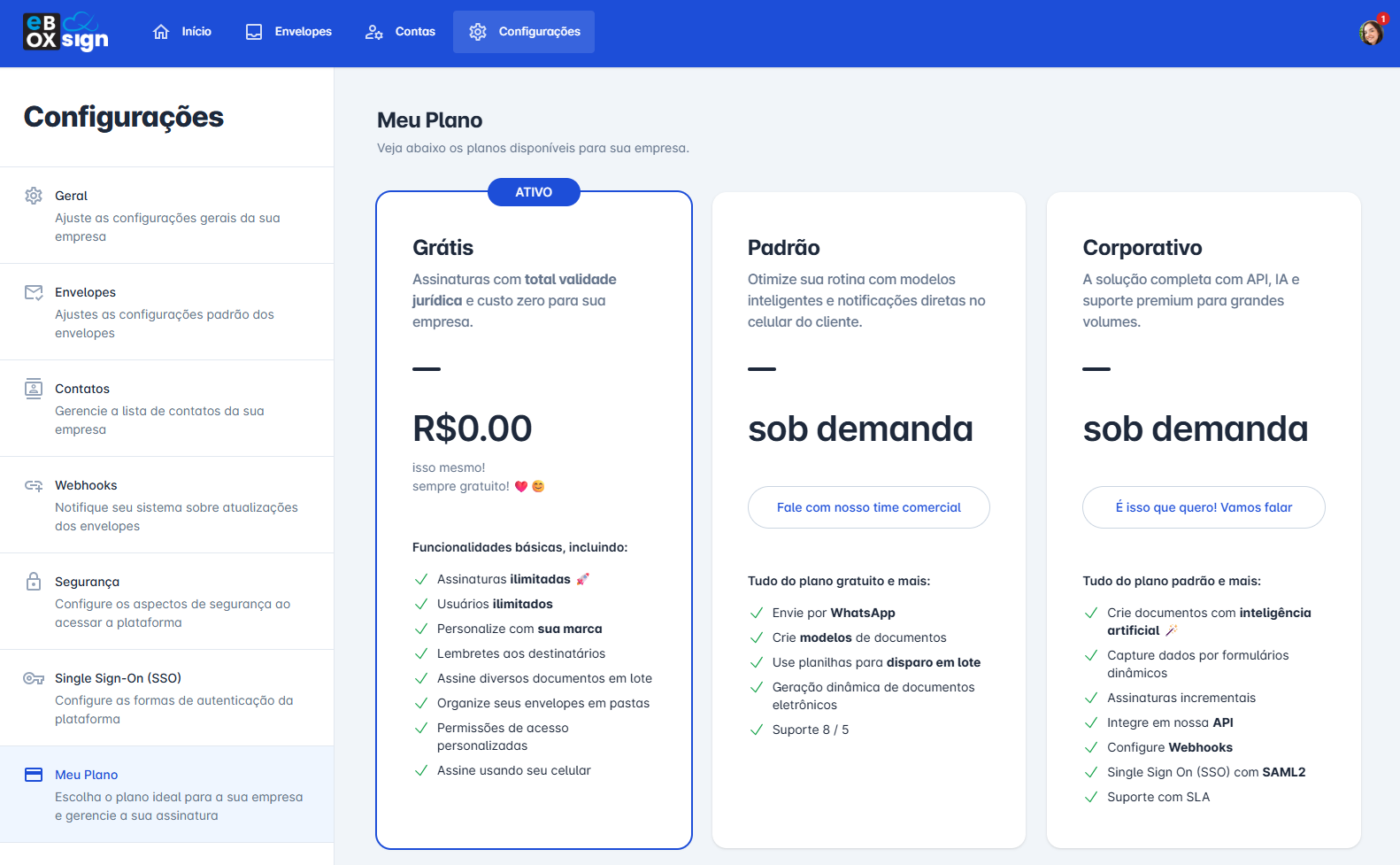Click 'Use planilhas para disparo em lote'
1400x865 pixels.
coord(876,662)
